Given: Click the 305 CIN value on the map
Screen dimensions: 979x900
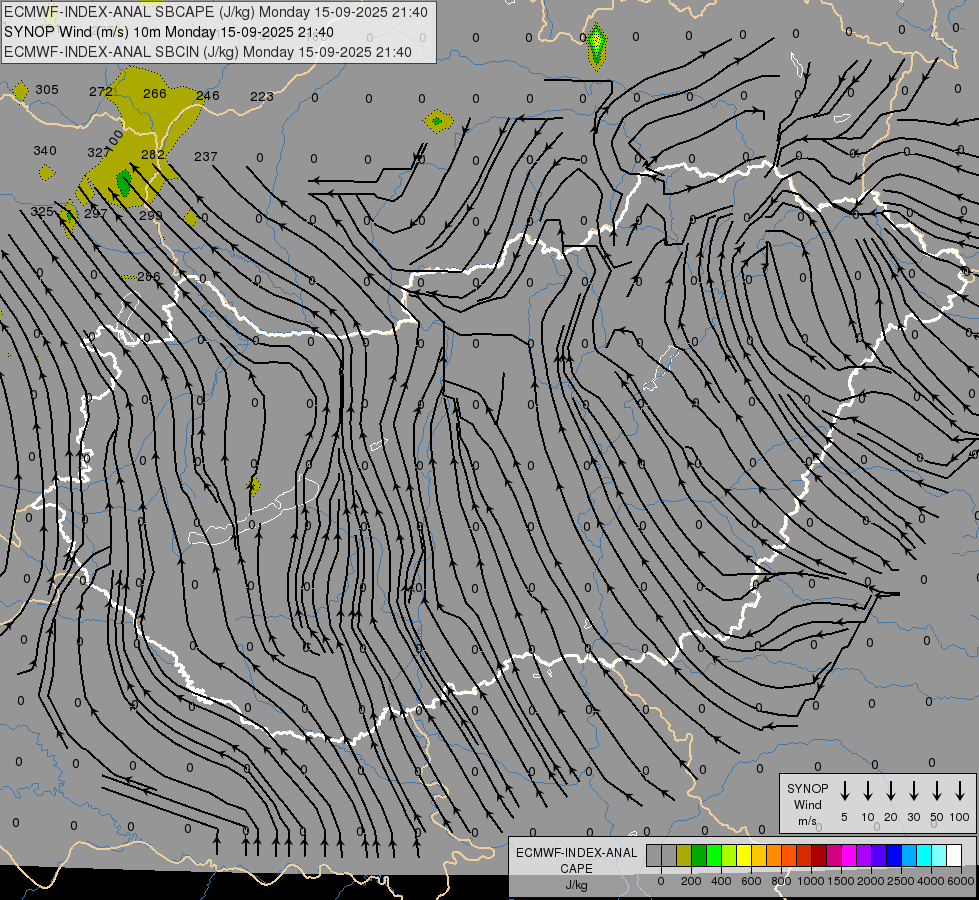Looking at the screenshot, I should (x=47, y=89).
